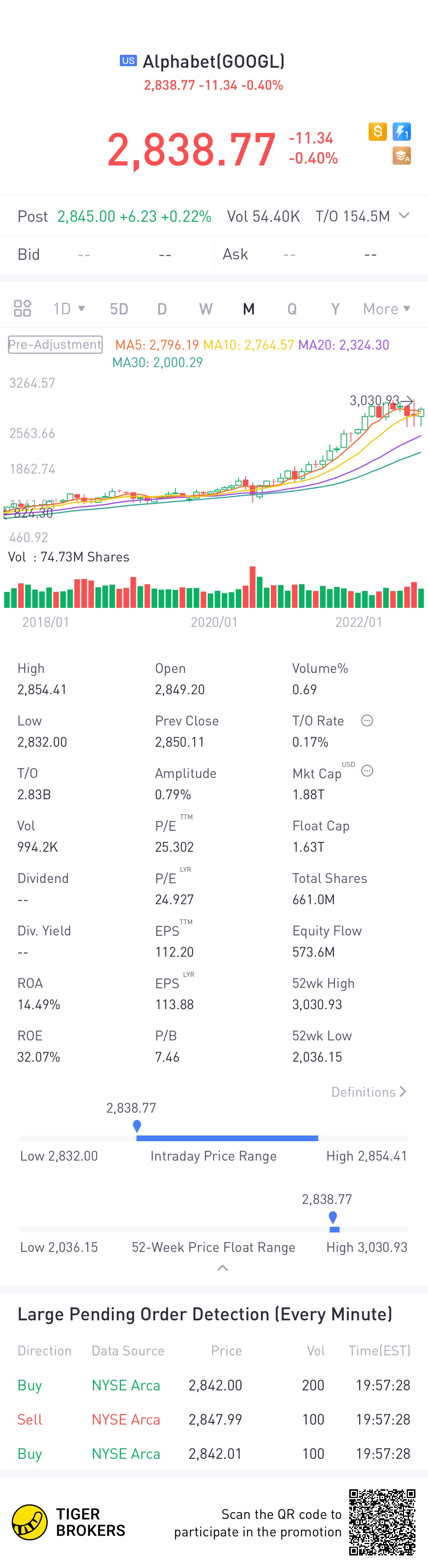The width and height of the screenshot is (428, 1568).
Task: Tap the promotion QR code
Action: tap(382, 1522)
